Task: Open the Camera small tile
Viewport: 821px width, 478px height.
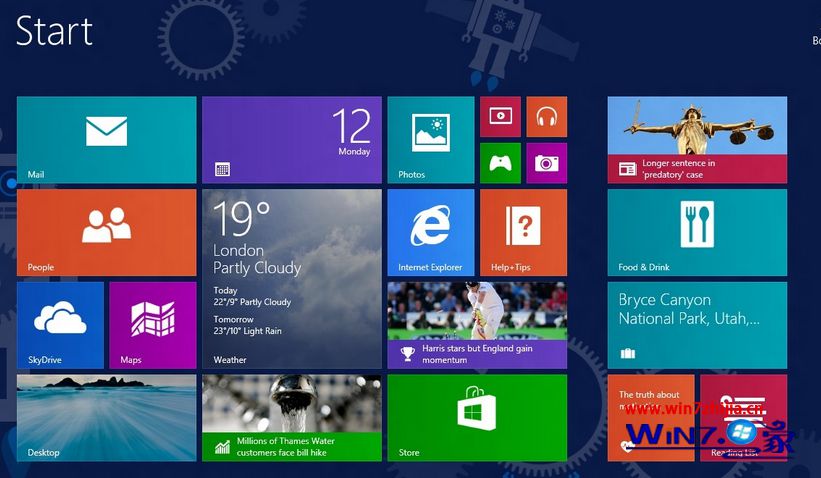Action: [547, 163]
